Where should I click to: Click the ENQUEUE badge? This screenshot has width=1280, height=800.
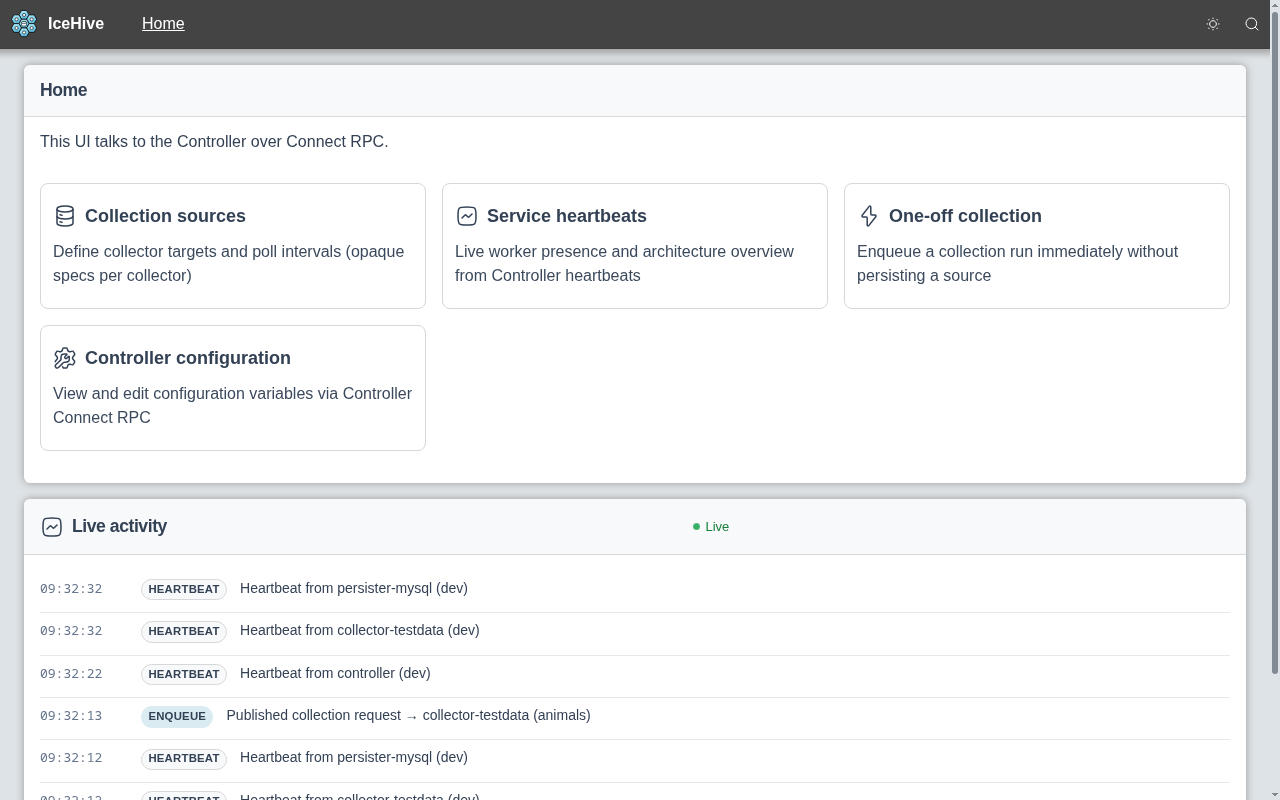pyautogui.click(x=177, y=716)
